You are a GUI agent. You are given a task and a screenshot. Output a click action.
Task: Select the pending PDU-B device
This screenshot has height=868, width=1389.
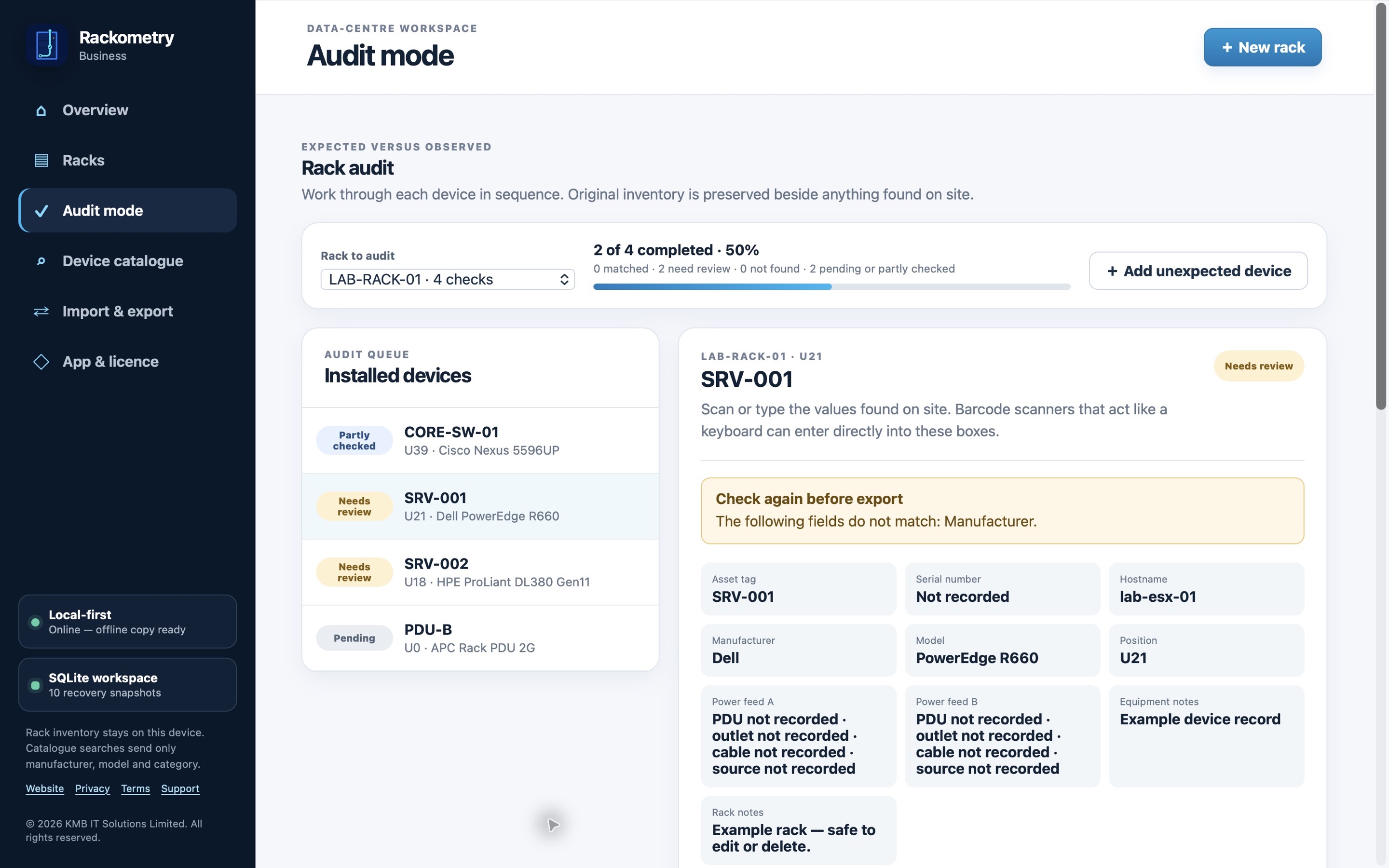[480, 638]
